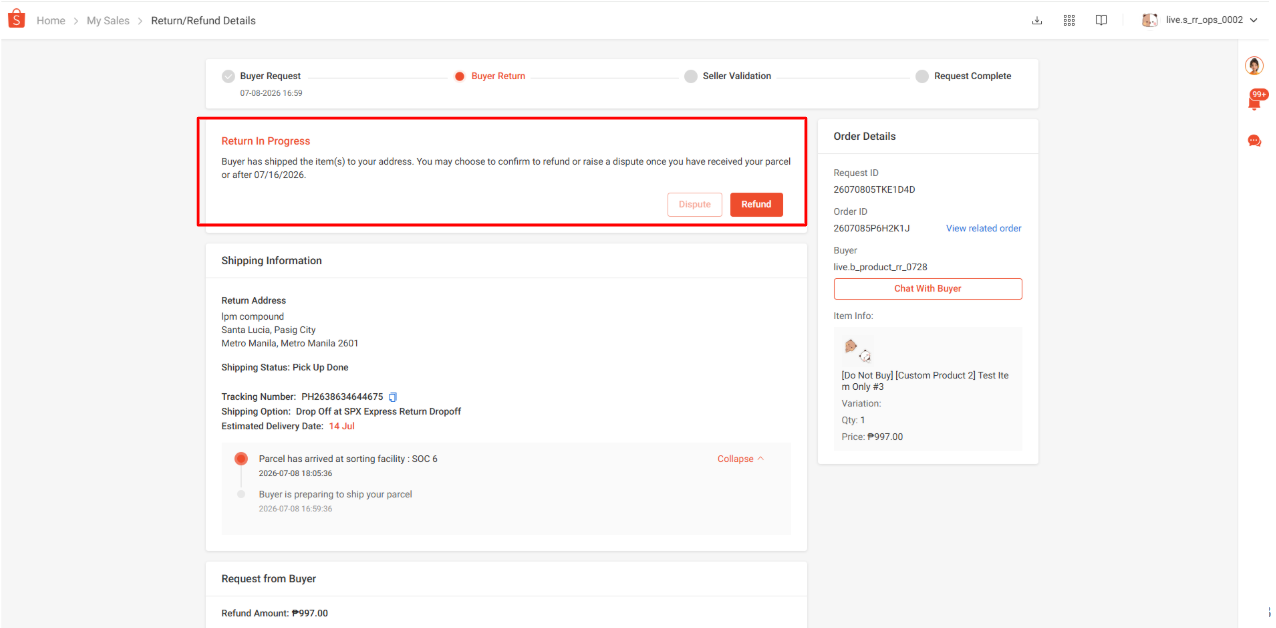Open the sidebar profile avatar icon
1276x628 pixels.
1254,66
